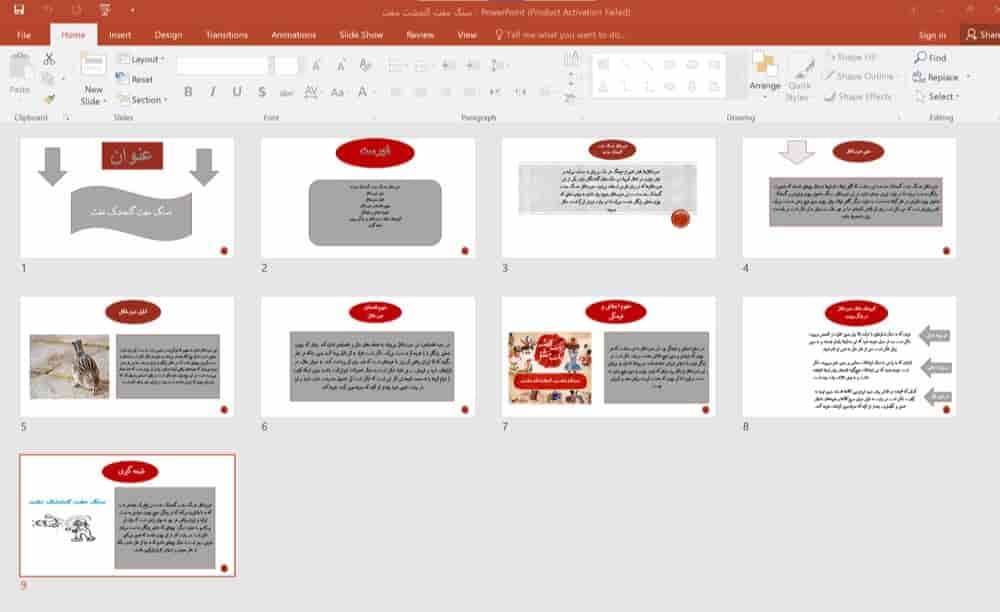The height and width of the screenshot is (612, 1000).
Task: Click the Tell me what you want field
Action: tap(565, 35)
